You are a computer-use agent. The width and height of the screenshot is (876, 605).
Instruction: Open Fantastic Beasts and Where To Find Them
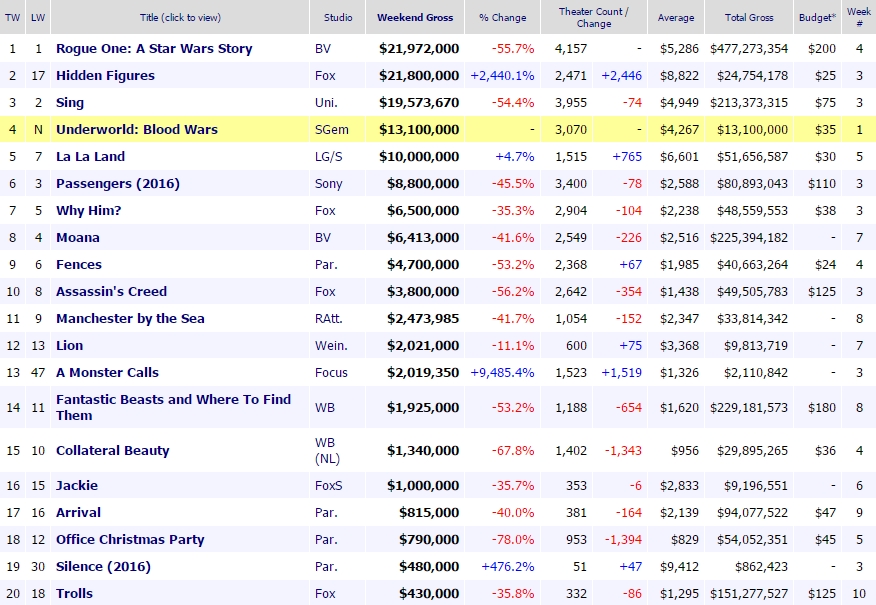click(x=173, y=407)
